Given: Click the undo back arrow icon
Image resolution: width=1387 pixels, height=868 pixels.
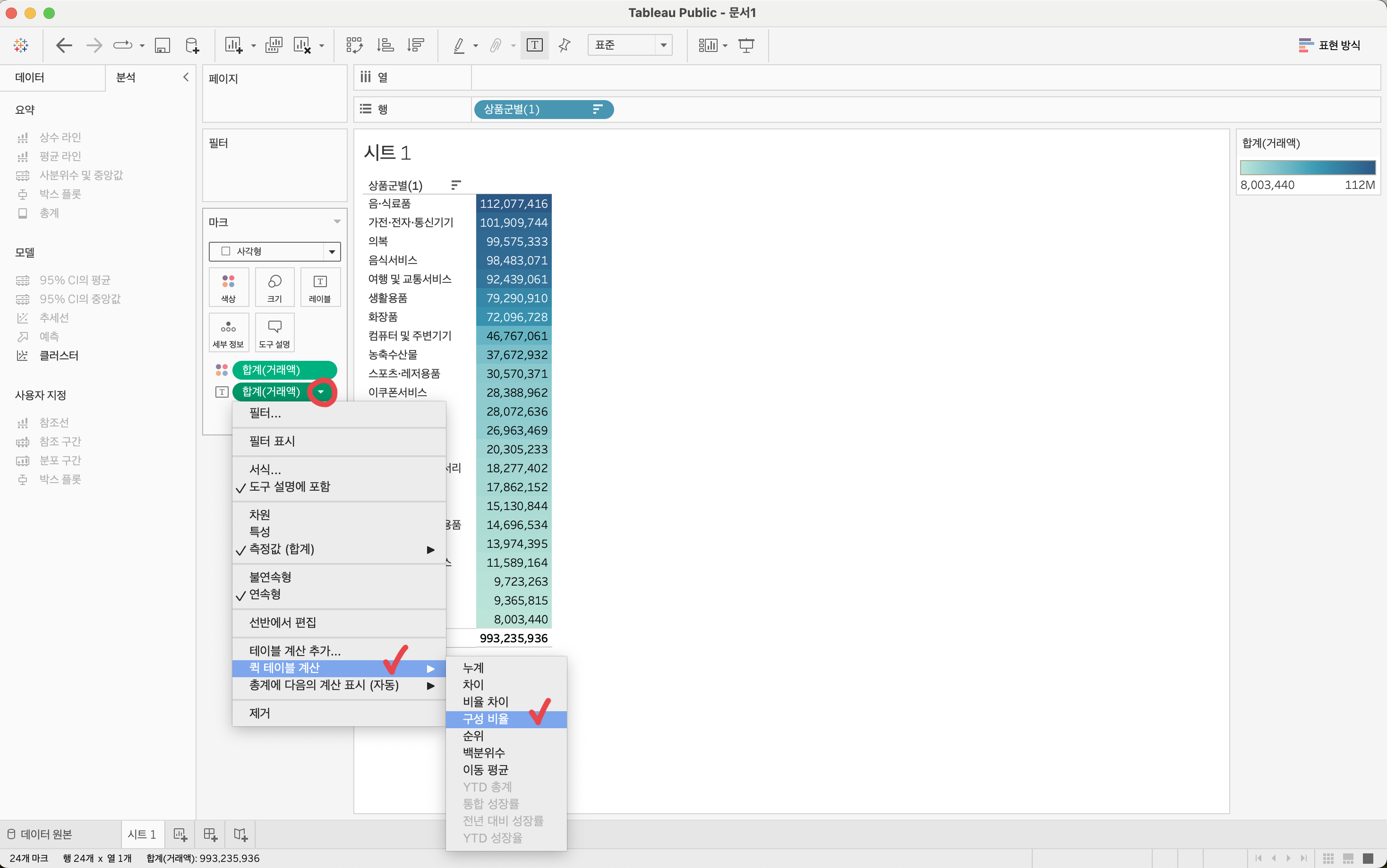Looking at the screenshot, I should (x=64, y=45).
